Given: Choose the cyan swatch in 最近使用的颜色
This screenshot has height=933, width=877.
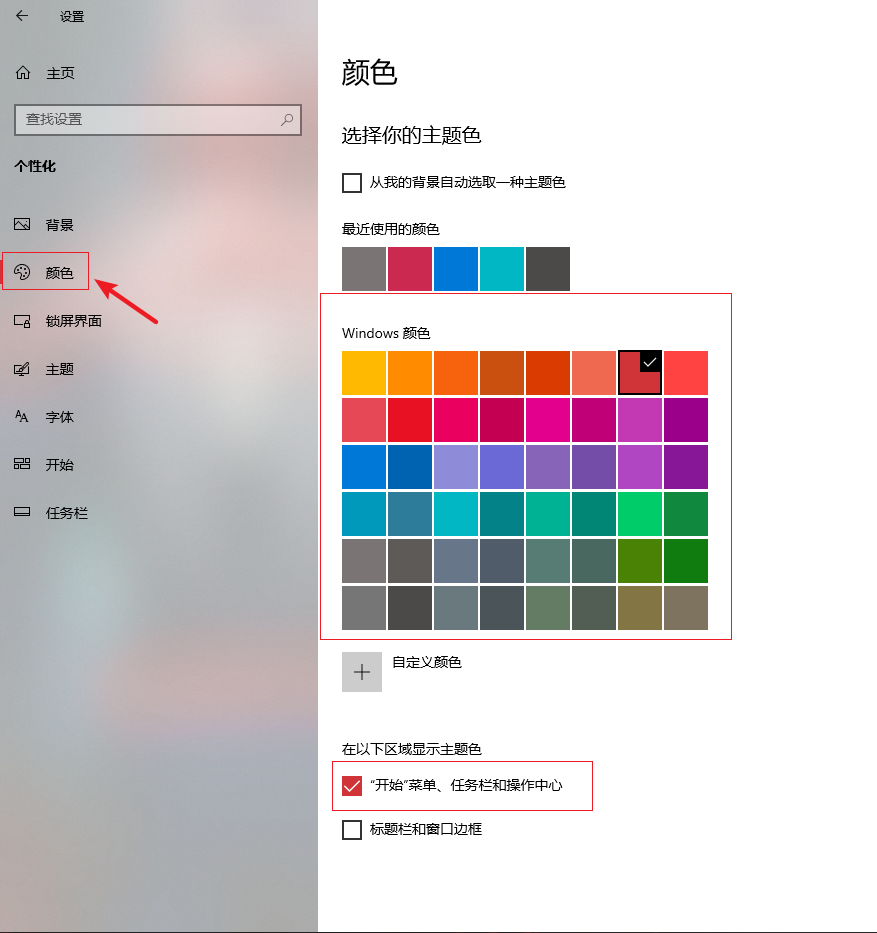Looking at the screenshot, I should pyautogui.click(x=502, y=269).
